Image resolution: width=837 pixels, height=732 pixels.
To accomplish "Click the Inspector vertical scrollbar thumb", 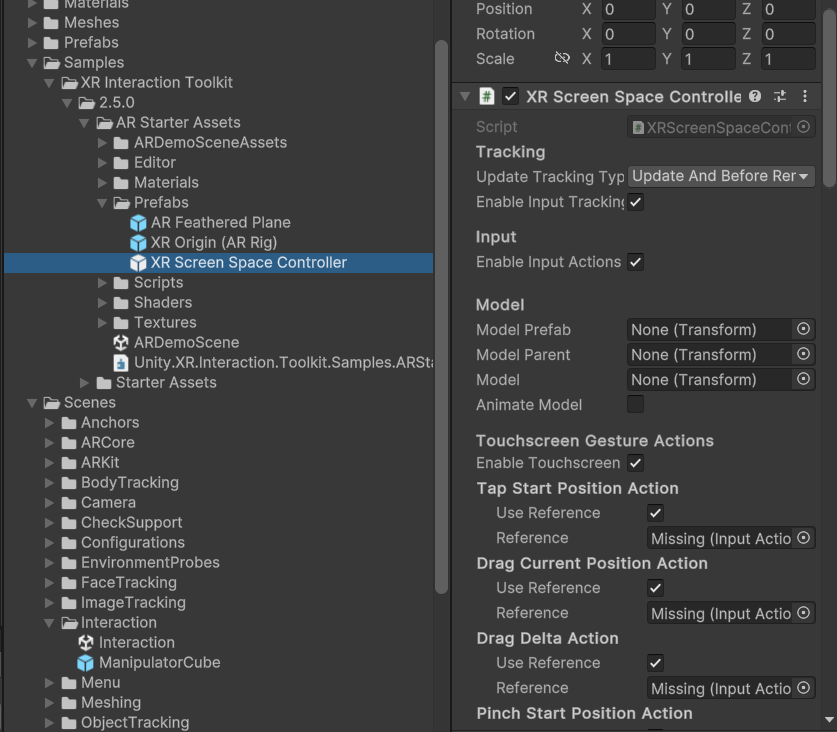I will click(x=829, y=99).
